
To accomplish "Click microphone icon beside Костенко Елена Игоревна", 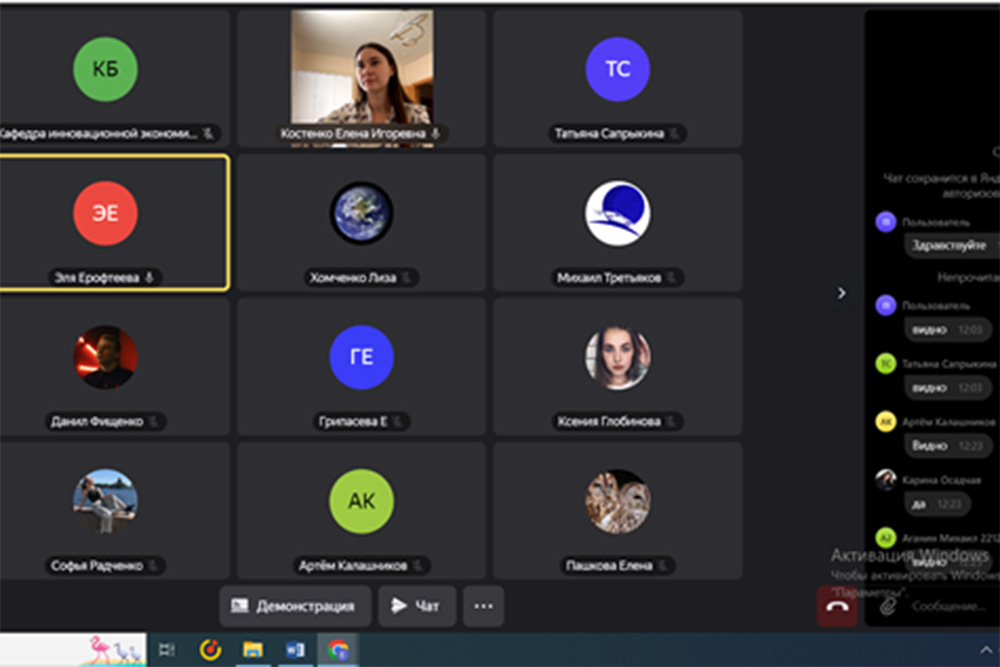I will pyautogui.click(x=436, y=133).
